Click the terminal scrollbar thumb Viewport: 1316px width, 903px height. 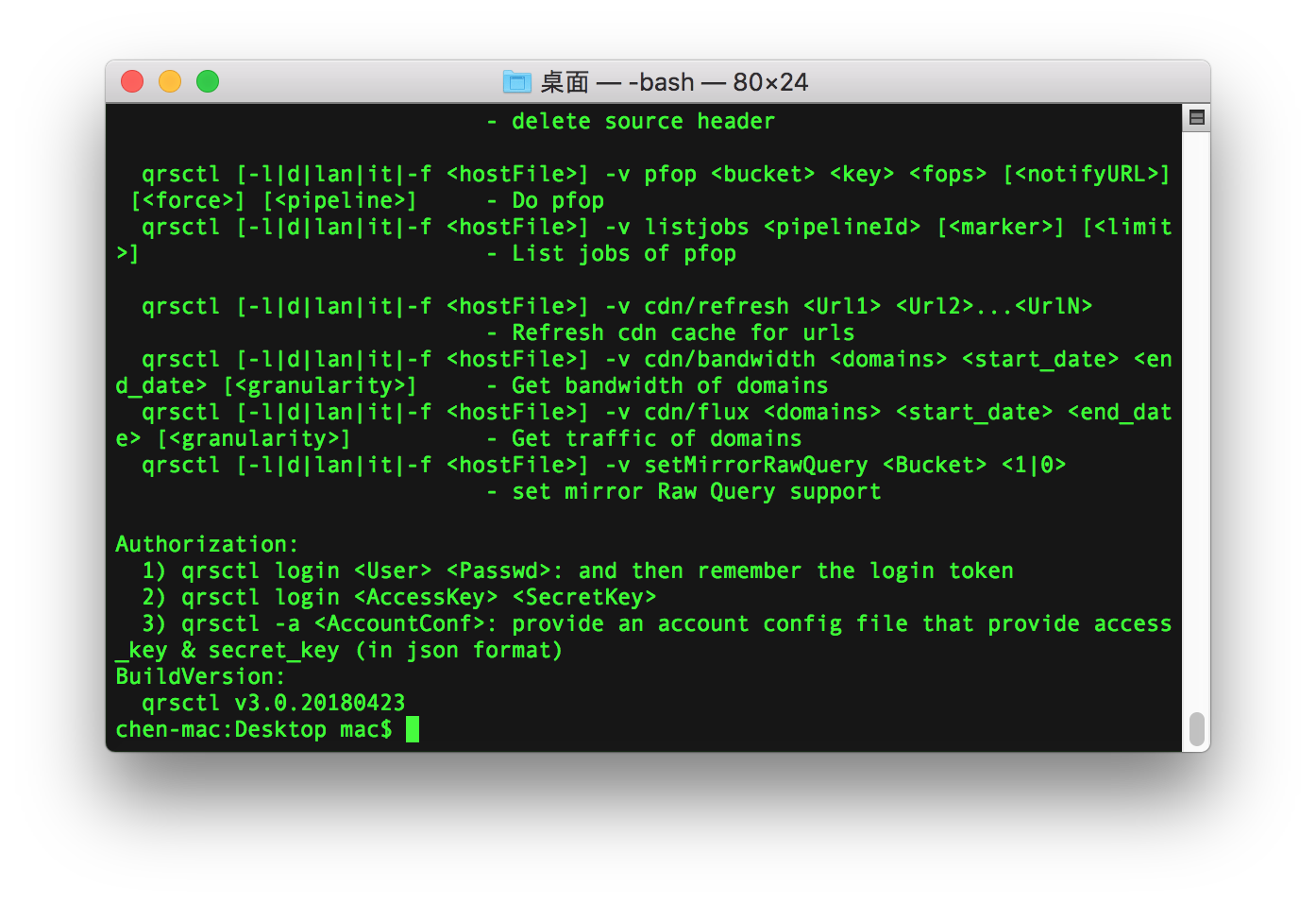tap(1197, 729)
